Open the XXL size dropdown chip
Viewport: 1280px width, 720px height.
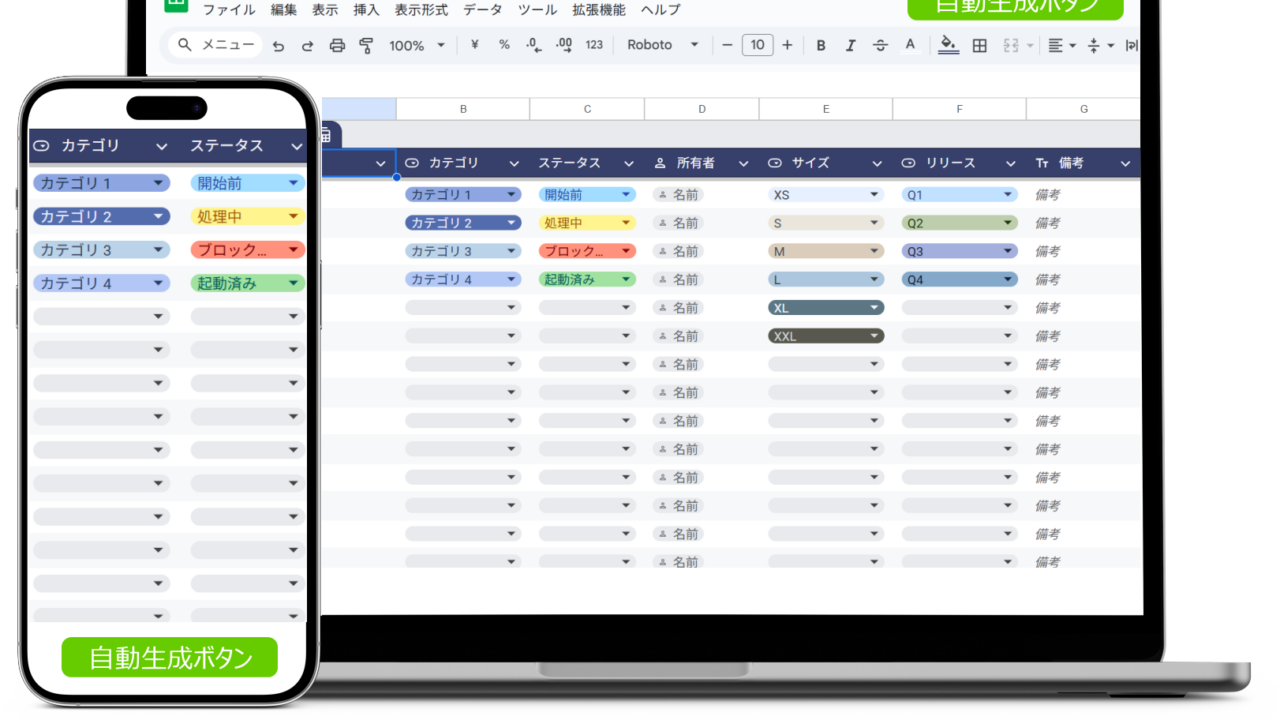point(826,336)
